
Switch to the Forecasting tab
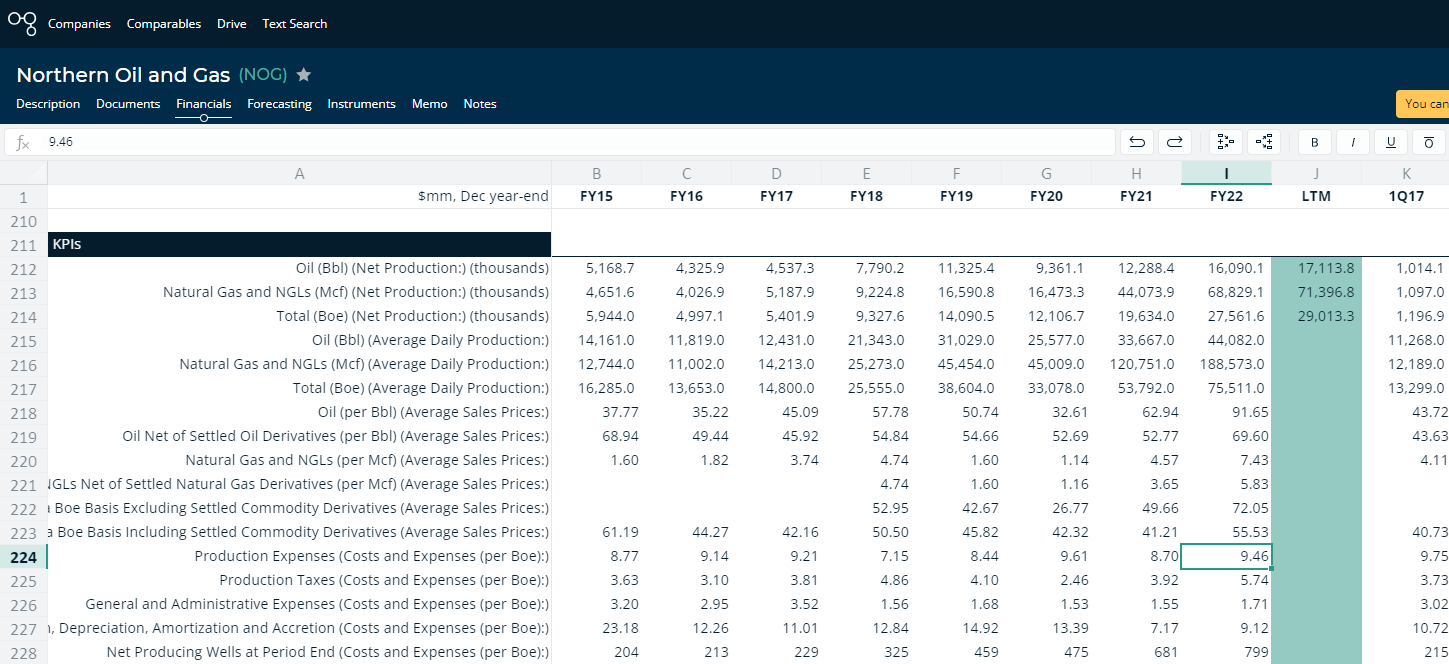point(279,104)
